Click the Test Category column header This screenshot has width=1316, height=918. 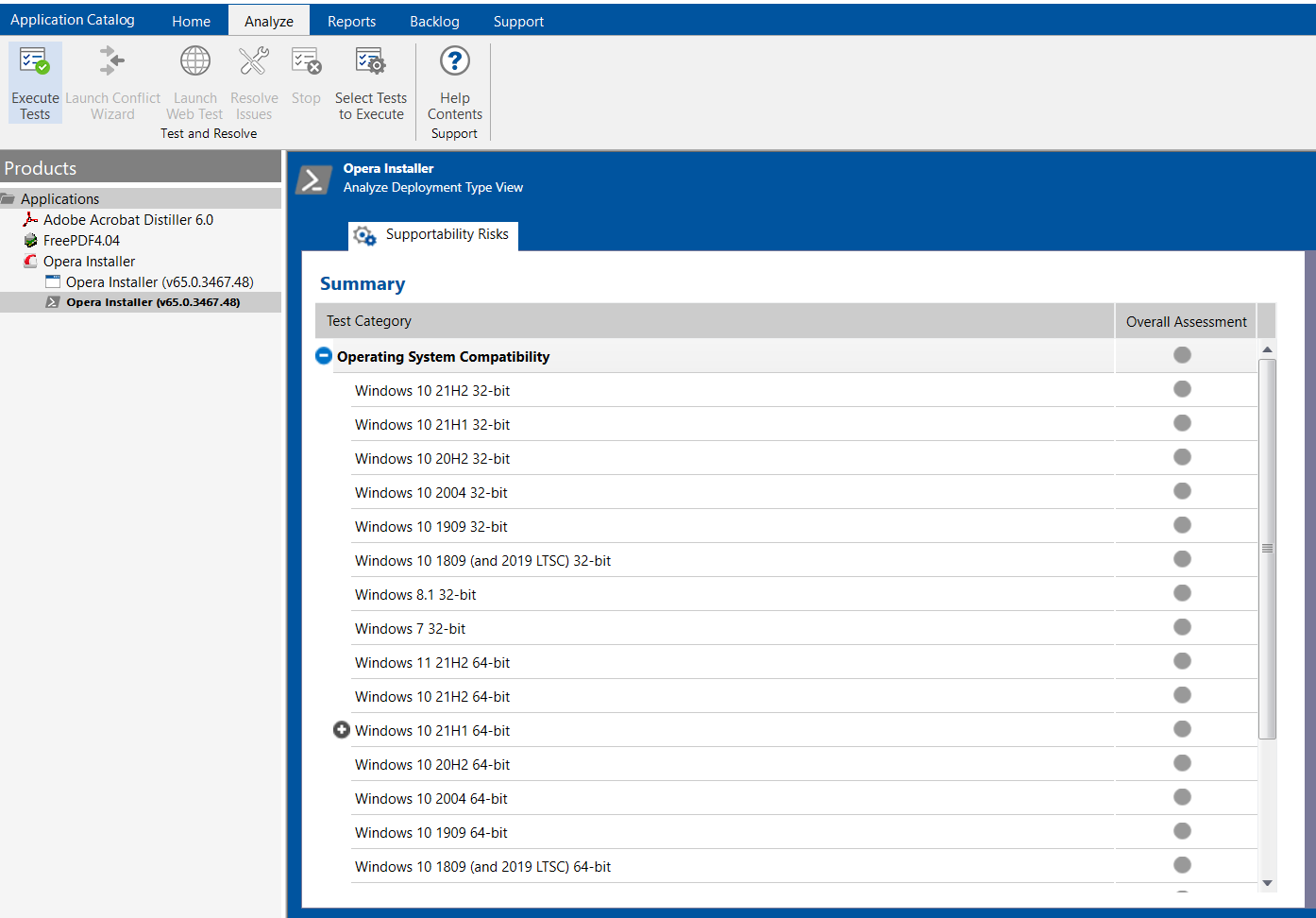[369, 322]
